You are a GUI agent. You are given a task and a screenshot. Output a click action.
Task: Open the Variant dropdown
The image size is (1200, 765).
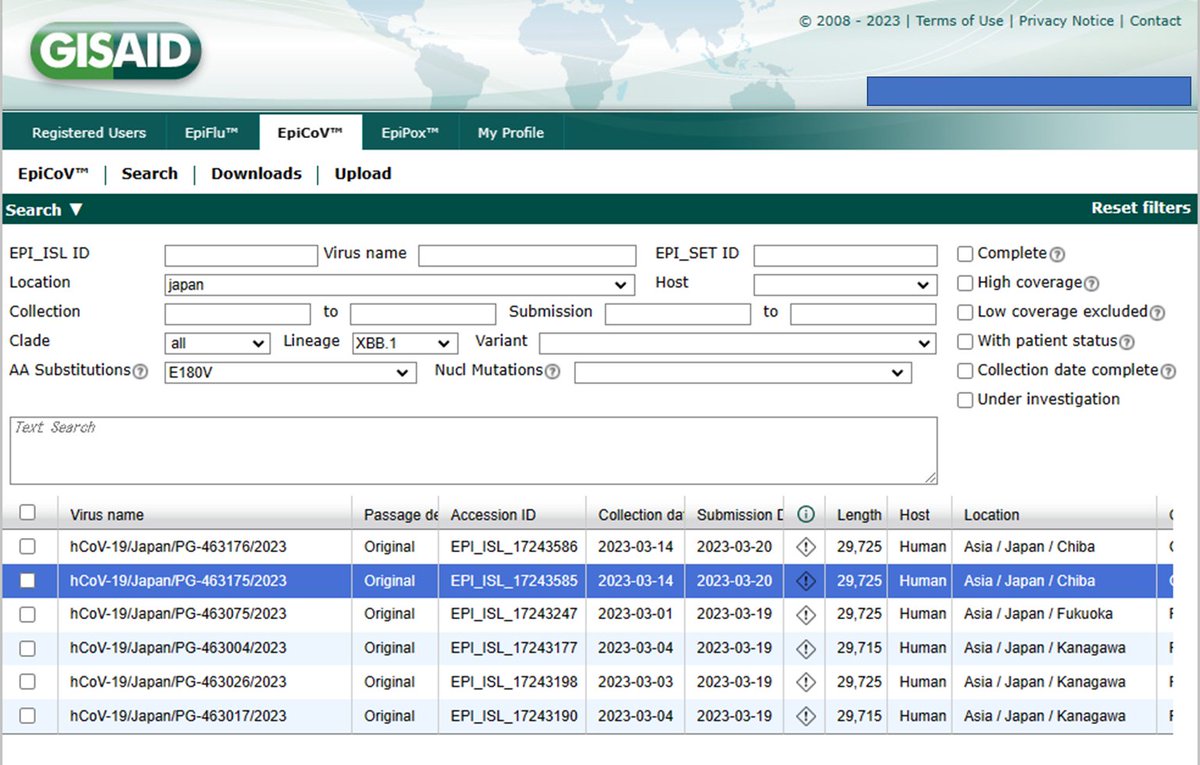737,343
